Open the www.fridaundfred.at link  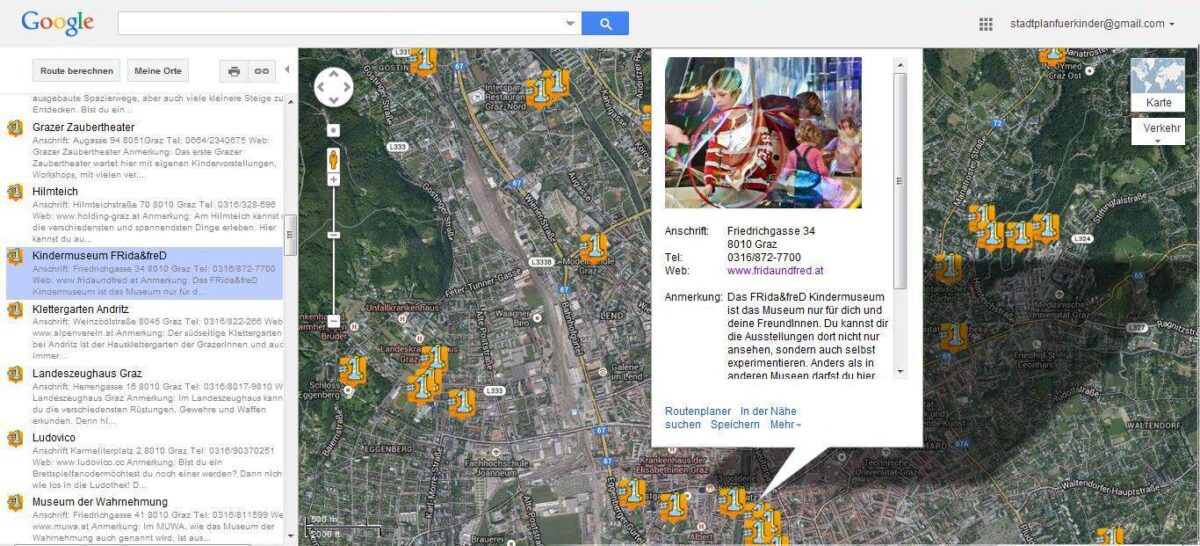click(x=775, y=271)
